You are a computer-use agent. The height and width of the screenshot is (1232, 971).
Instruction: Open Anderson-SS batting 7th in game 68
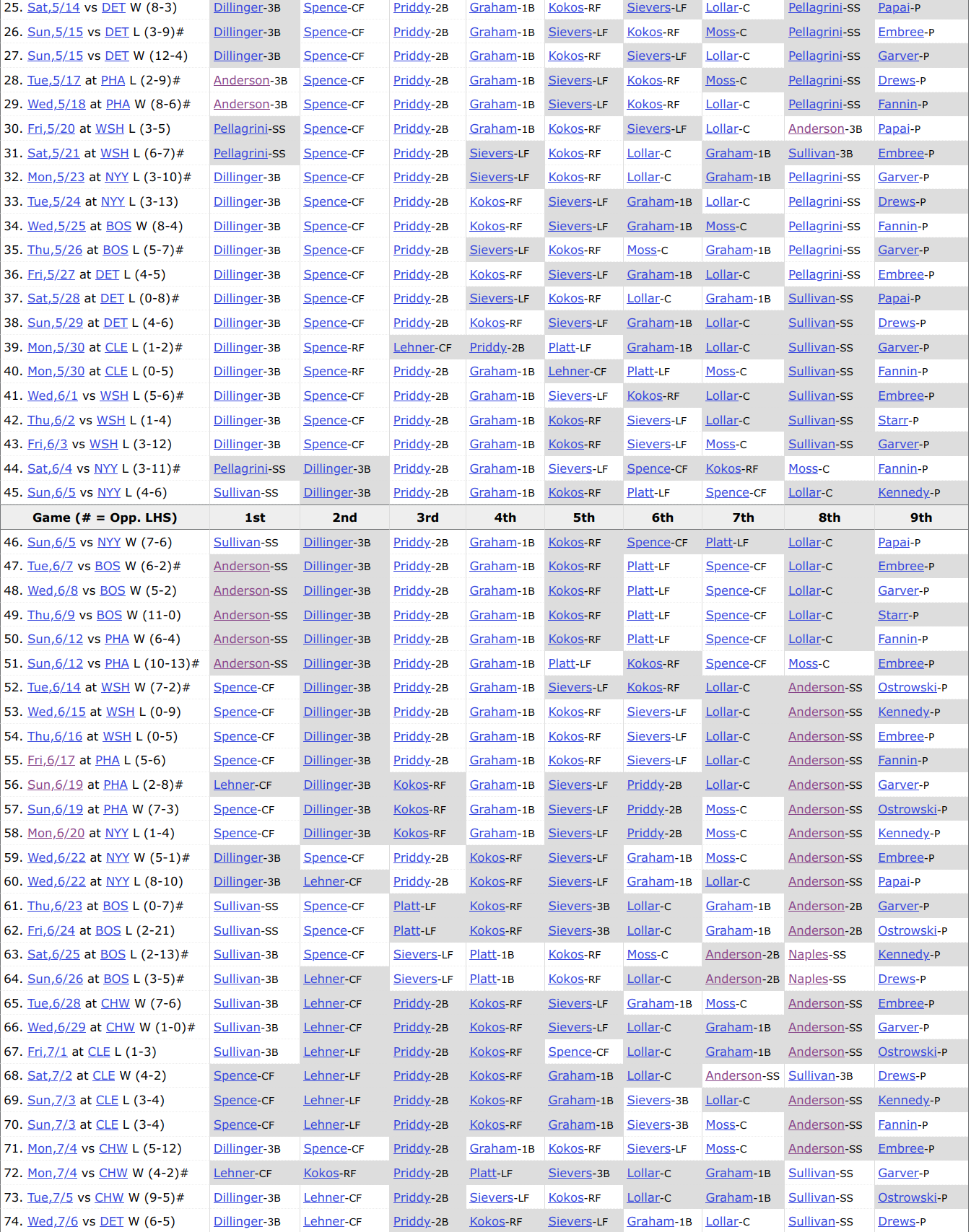(733, 1076)
